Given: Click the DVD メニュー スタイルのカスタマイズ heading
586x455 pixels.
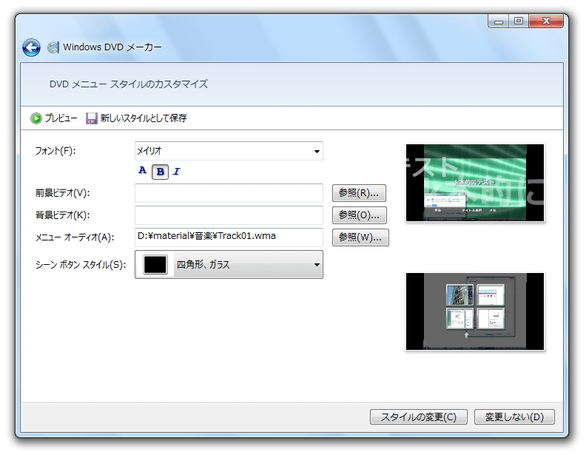Looking at the screenshot, I should tap(129, 84).
